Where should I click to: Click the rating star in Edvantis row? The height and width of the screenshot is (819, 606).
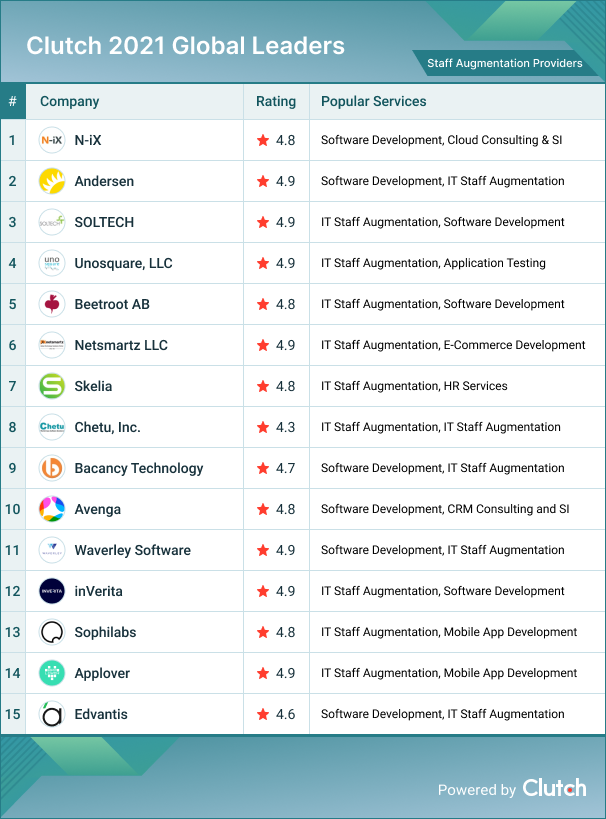[263, 714]
